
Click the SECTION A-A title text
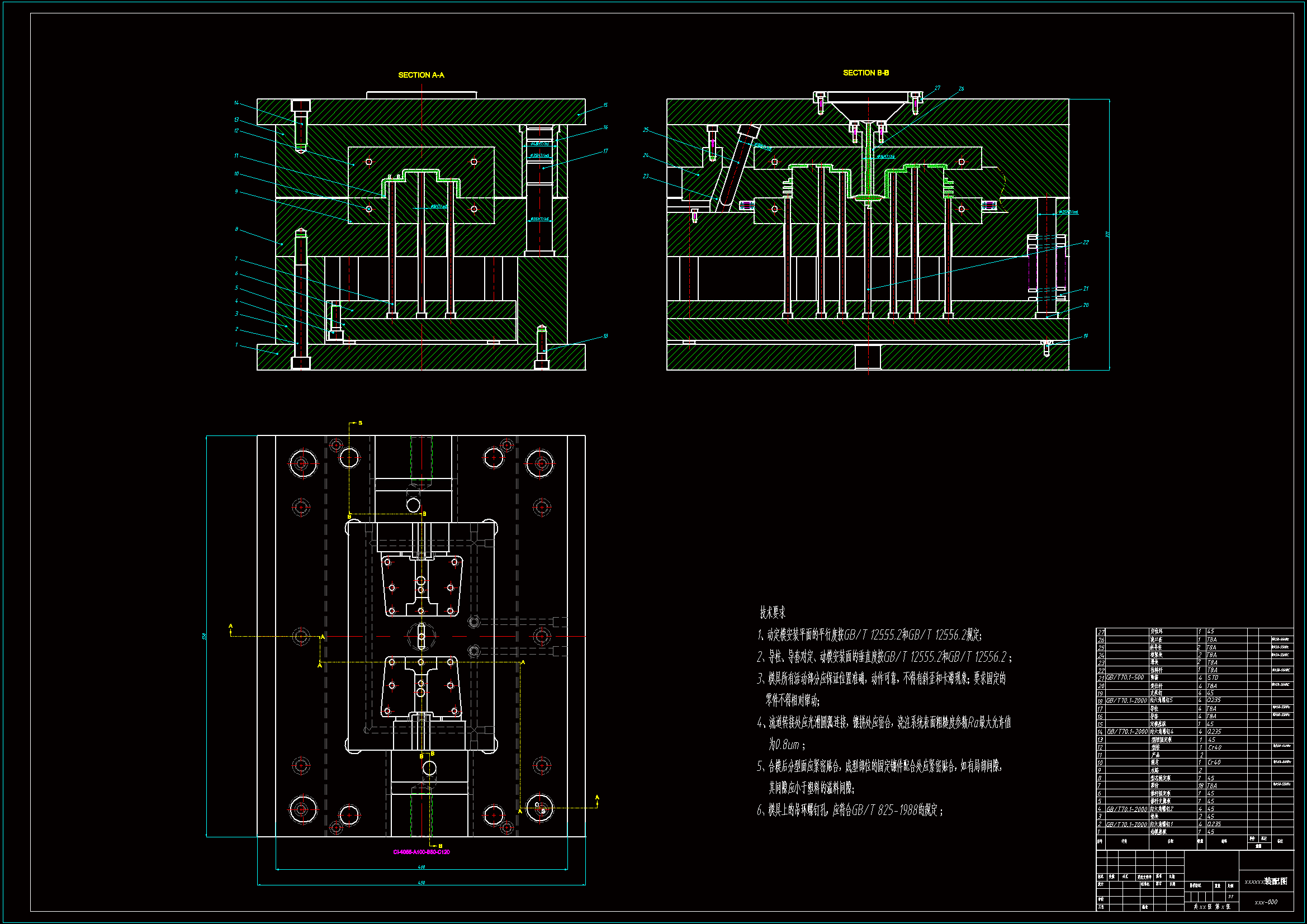(421, 75)
